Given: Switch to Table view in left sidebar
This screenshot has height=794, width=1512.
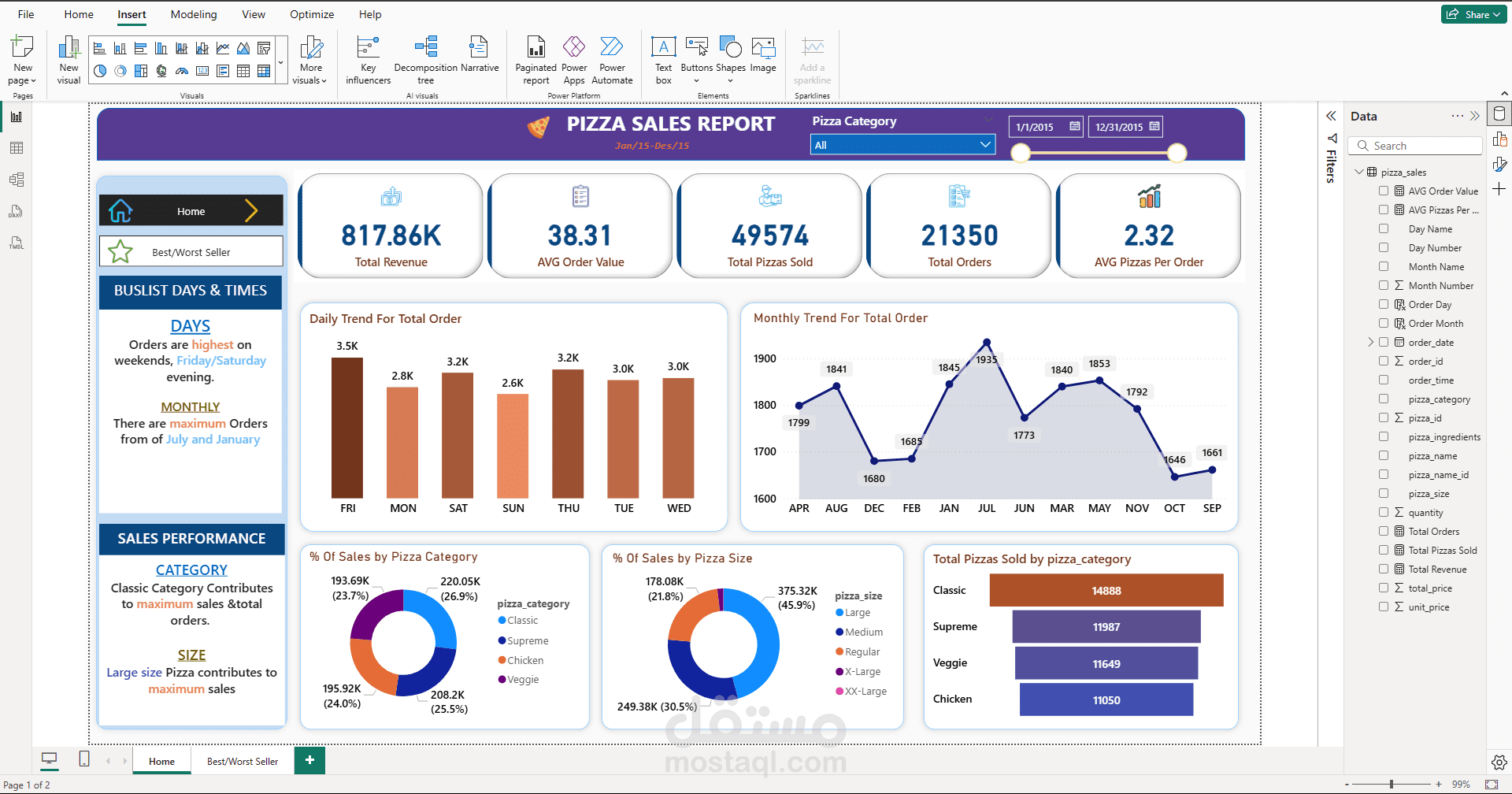Looking at the screenshot, I should (x=16, y=147).
